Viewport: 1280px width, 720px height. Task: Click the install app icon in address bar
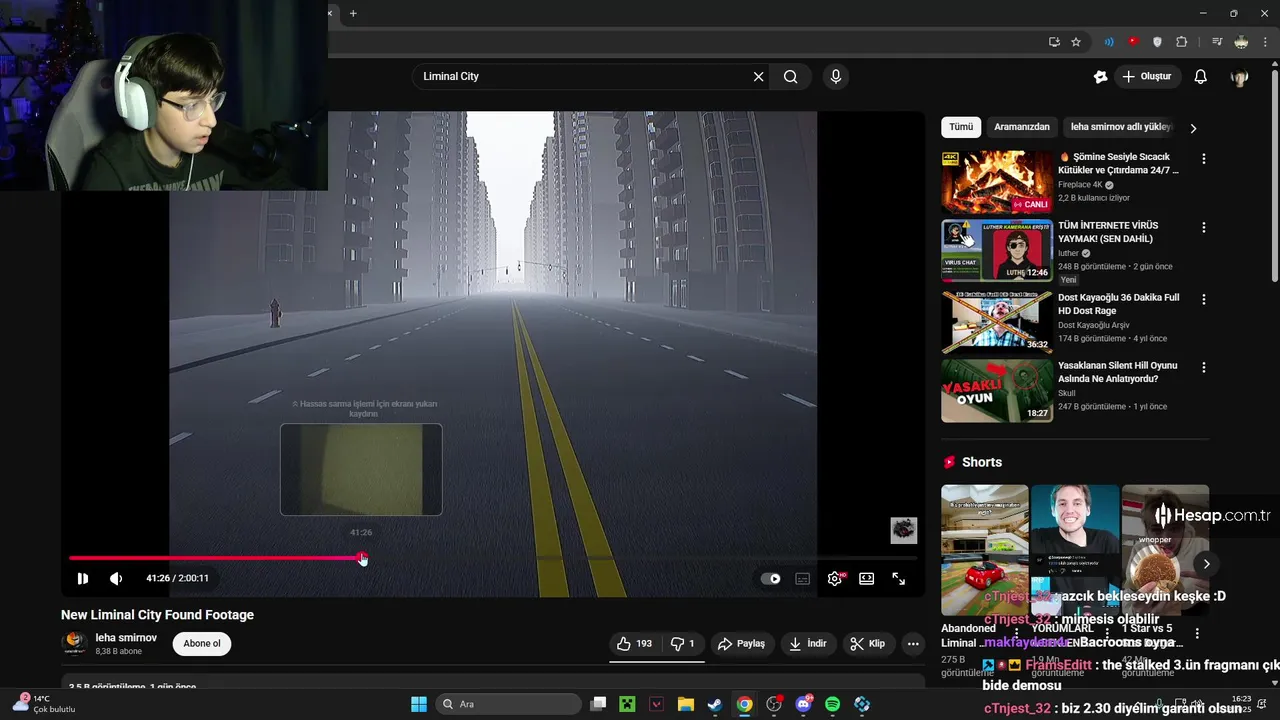tap(1054, 42)
